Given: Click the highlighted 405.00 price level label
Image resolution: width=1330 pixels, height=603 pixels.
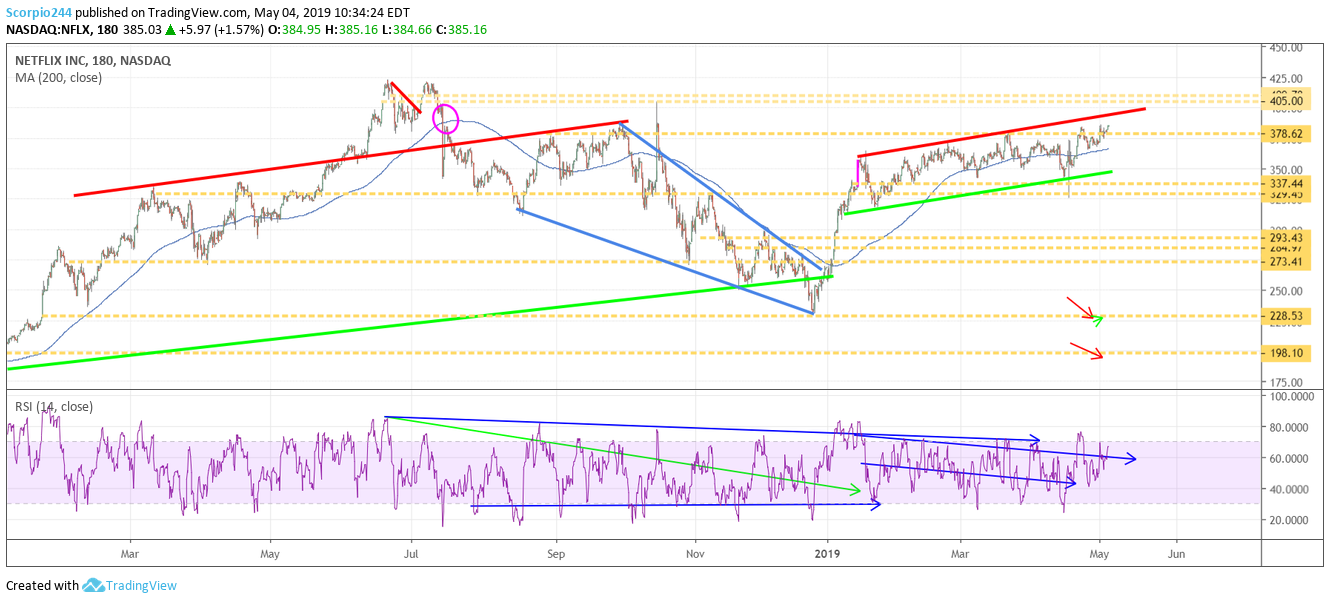Looking at the screenshot, I should coord(1284,102).
